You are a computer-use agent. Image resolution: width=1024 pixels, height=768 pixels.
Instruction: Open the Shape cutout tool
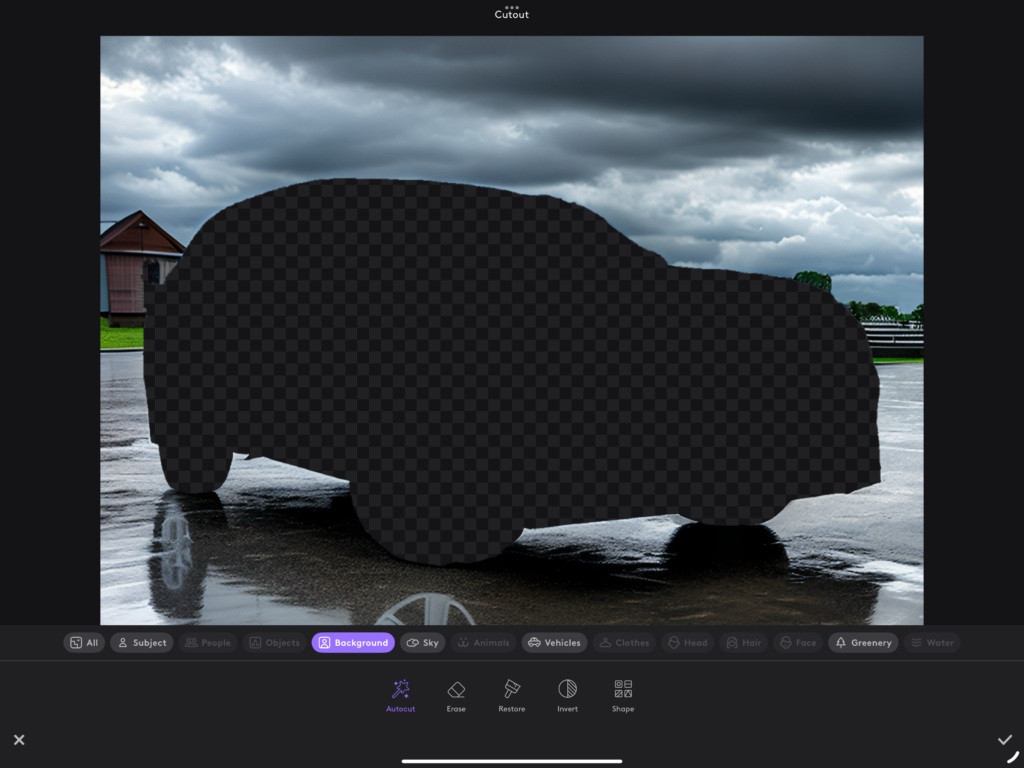[x=623, y=695]
